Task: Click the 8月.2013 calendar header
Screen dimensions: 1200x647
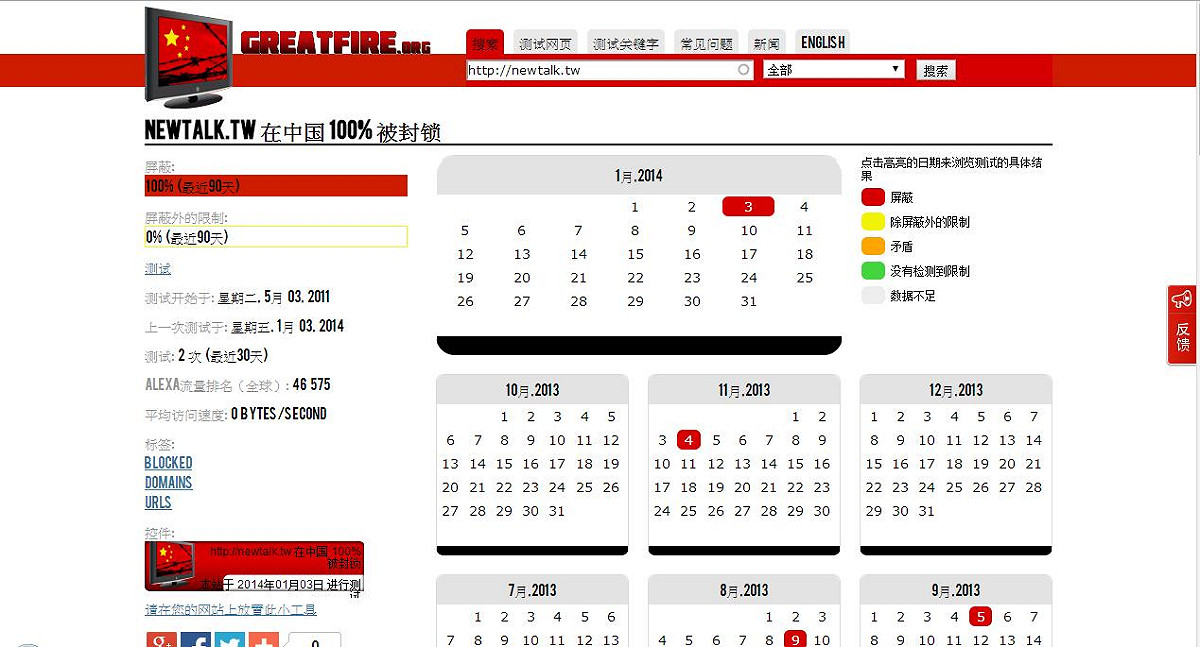Action: click(x=744, y=590)
